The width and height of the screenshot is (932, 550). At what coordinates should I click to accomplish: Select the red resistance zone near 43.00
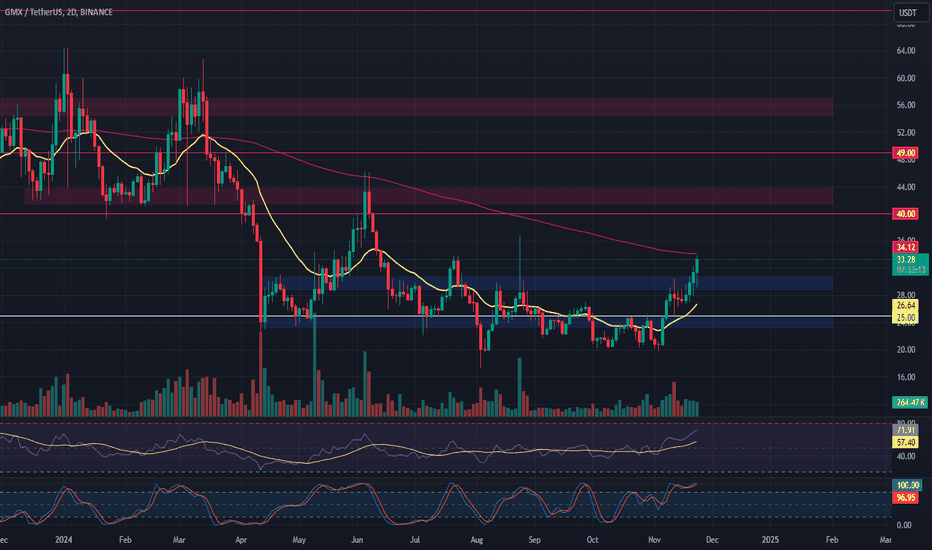(429, 196)
